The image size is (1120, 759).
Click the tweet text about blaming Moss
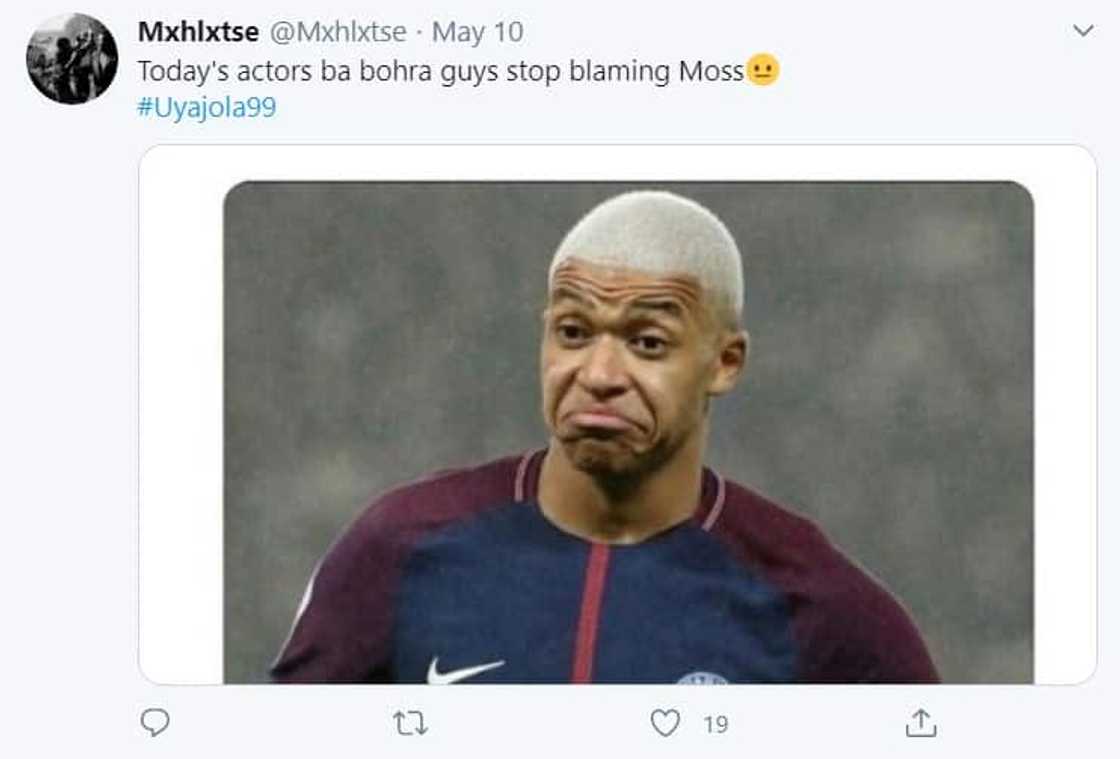pos(440,71)
